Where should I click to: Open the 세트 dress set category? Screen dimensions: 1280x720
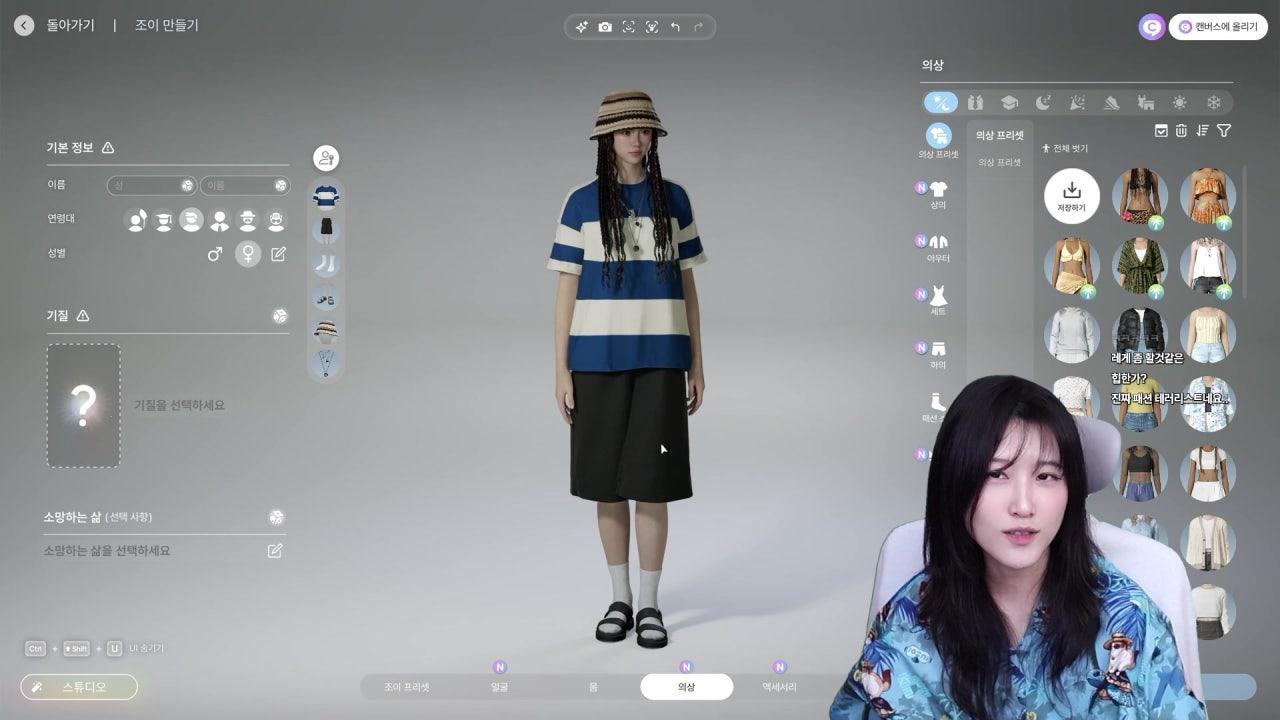click(938, 301)
